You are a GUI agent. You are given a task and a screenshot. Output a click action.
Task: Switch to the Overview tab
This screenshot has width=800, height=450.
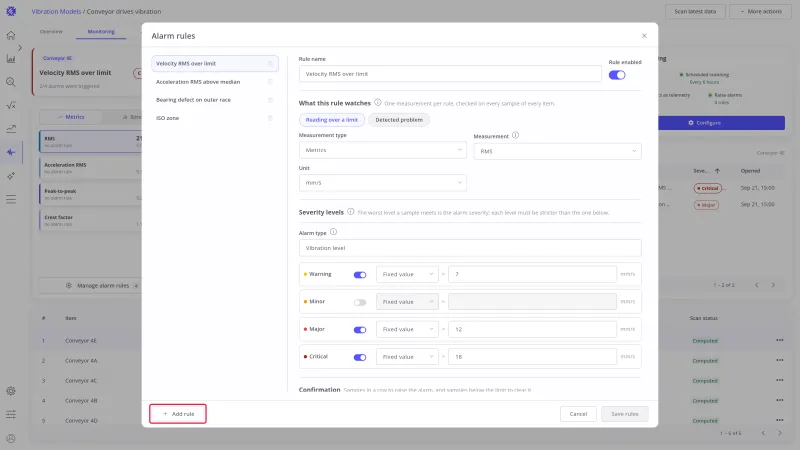(51, 32)
